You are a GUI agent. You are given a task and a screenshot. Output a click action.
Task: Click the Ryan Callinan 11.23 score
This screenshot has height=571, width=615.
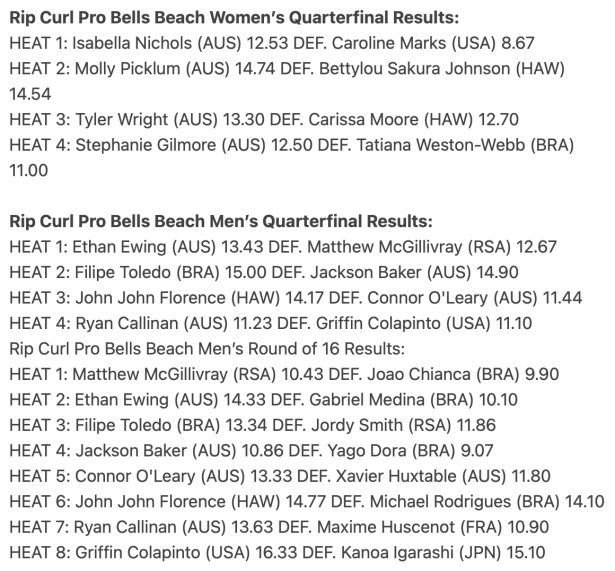252,323
